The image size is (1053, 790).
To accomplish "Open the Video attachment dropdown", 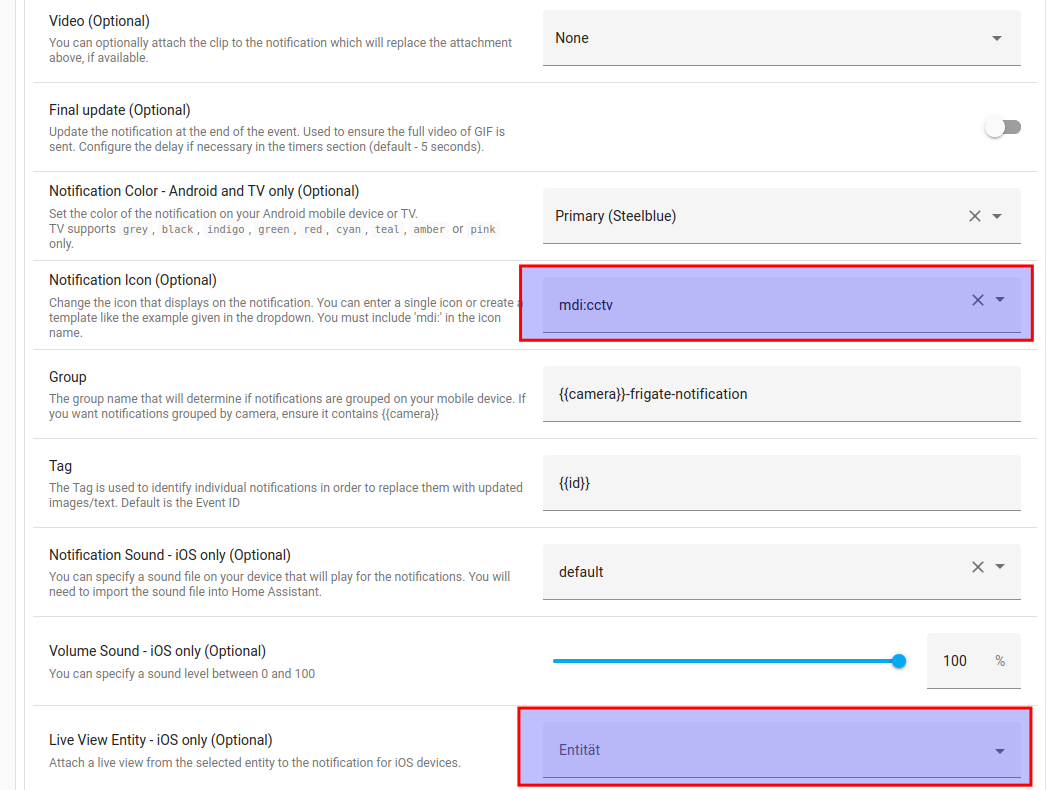I will [996, 39].
